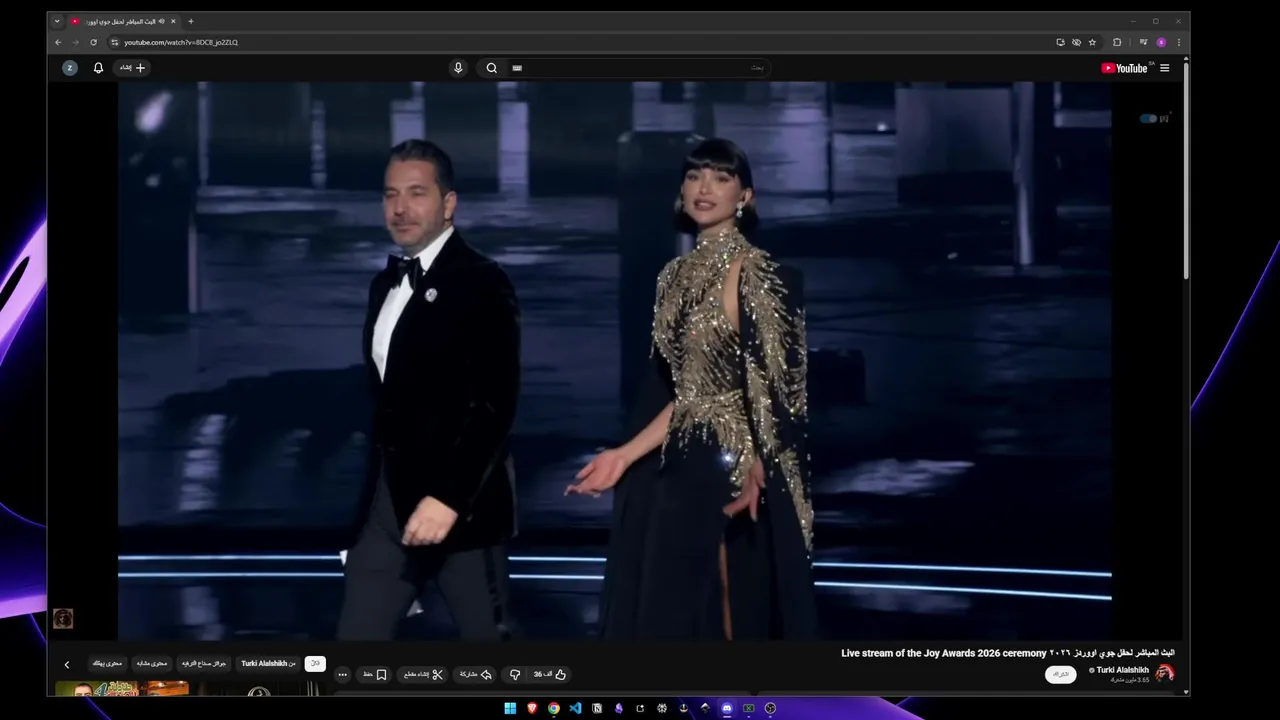Screen dimensions: 1280x720
Task: Open the YouTube hamburger guide menu
Action: 1165,68
